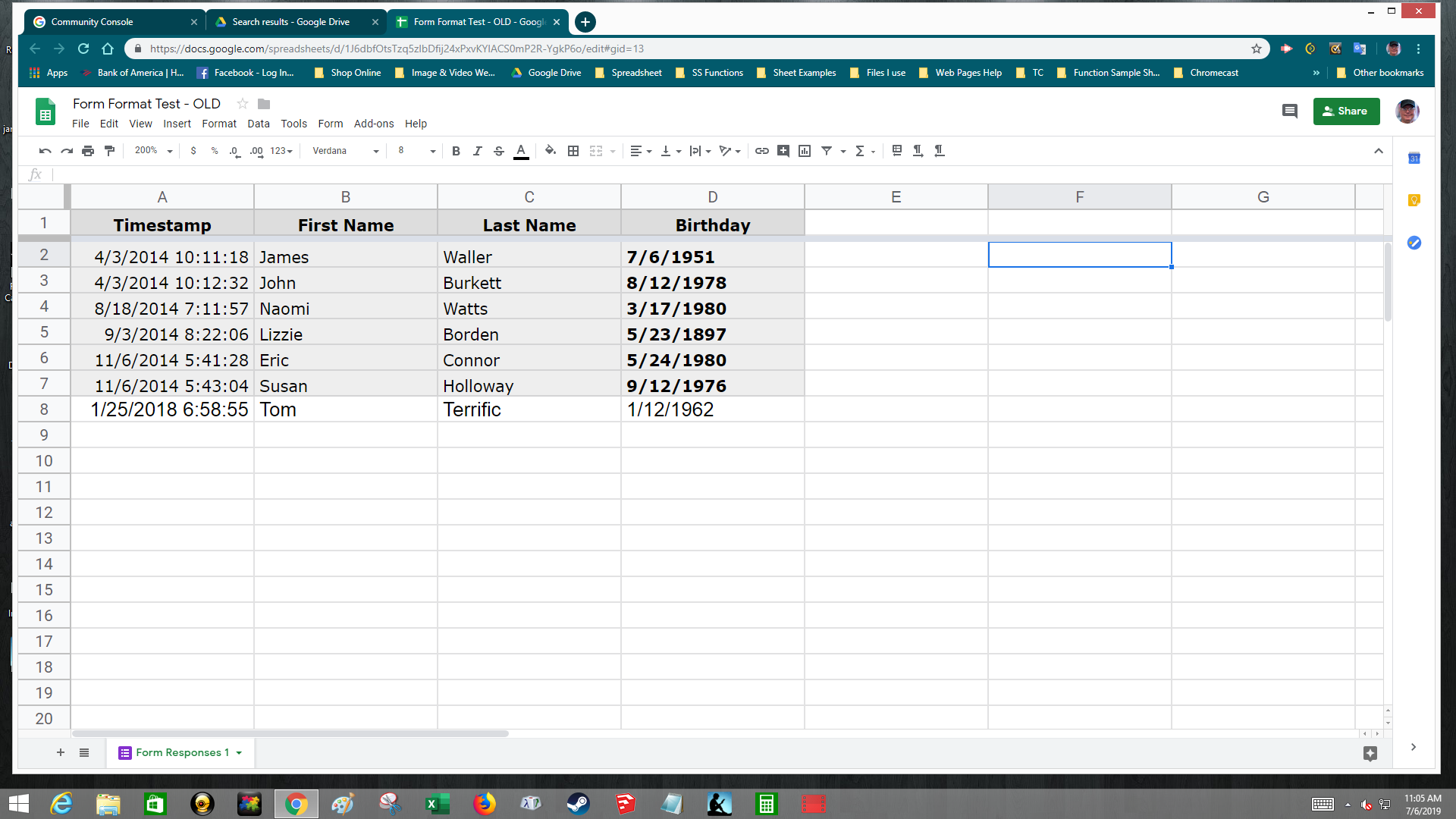Image resolution: width=1456 pixels, height=819 pixels.
Task: Open the Verdana font dropdown
Action: [345, 151]
